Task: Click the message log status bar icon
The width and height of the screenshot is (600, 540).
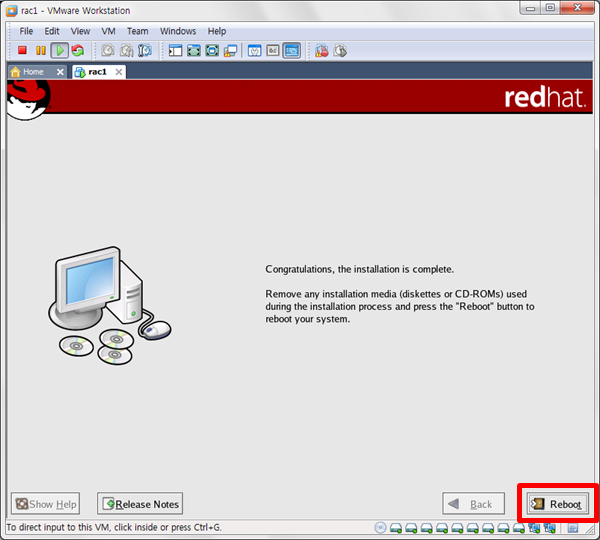Action: pyautogui.click(x=573, y=528)
